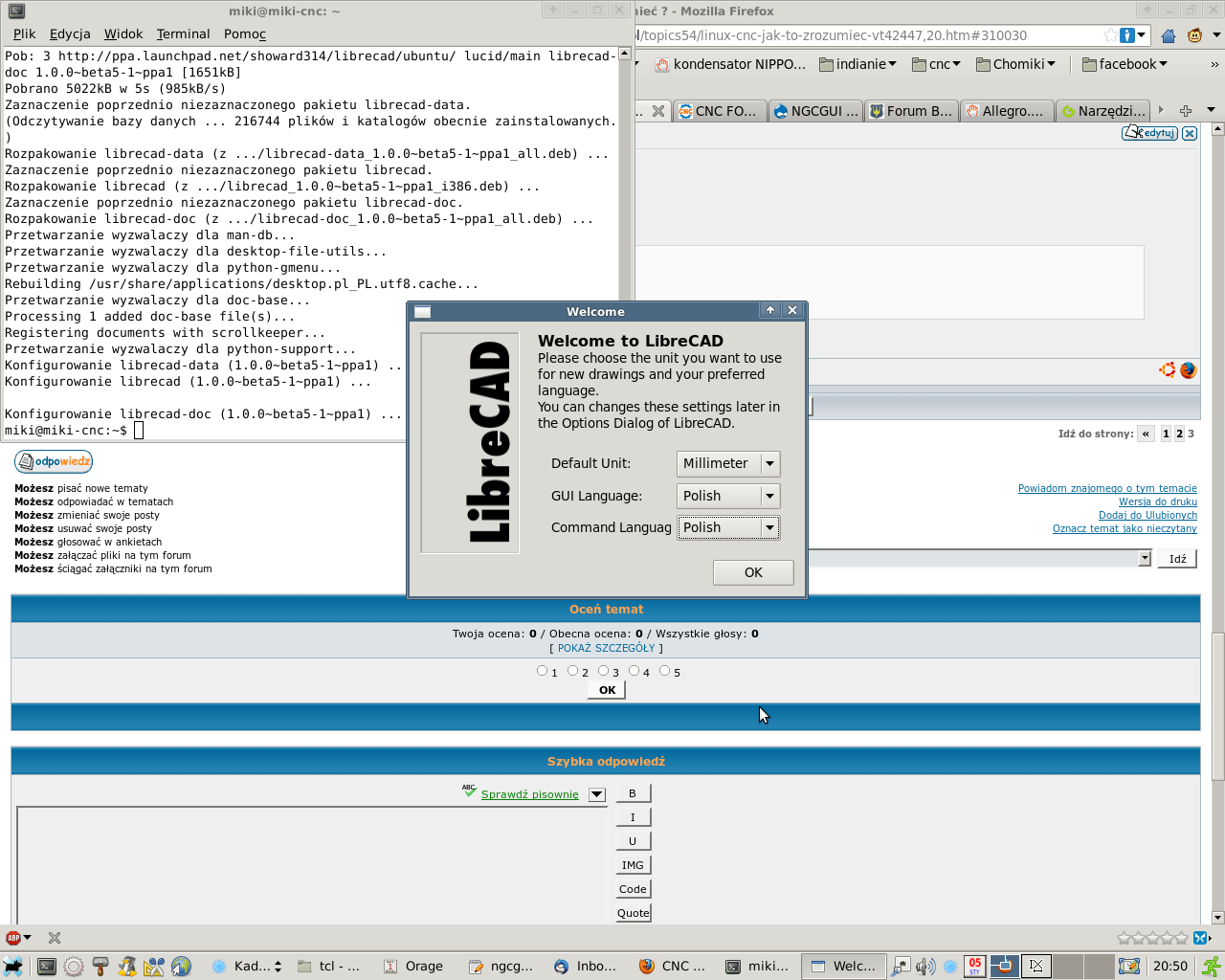
Task: Click the Wersja do druku link
Action: (x=1158, y=501)
